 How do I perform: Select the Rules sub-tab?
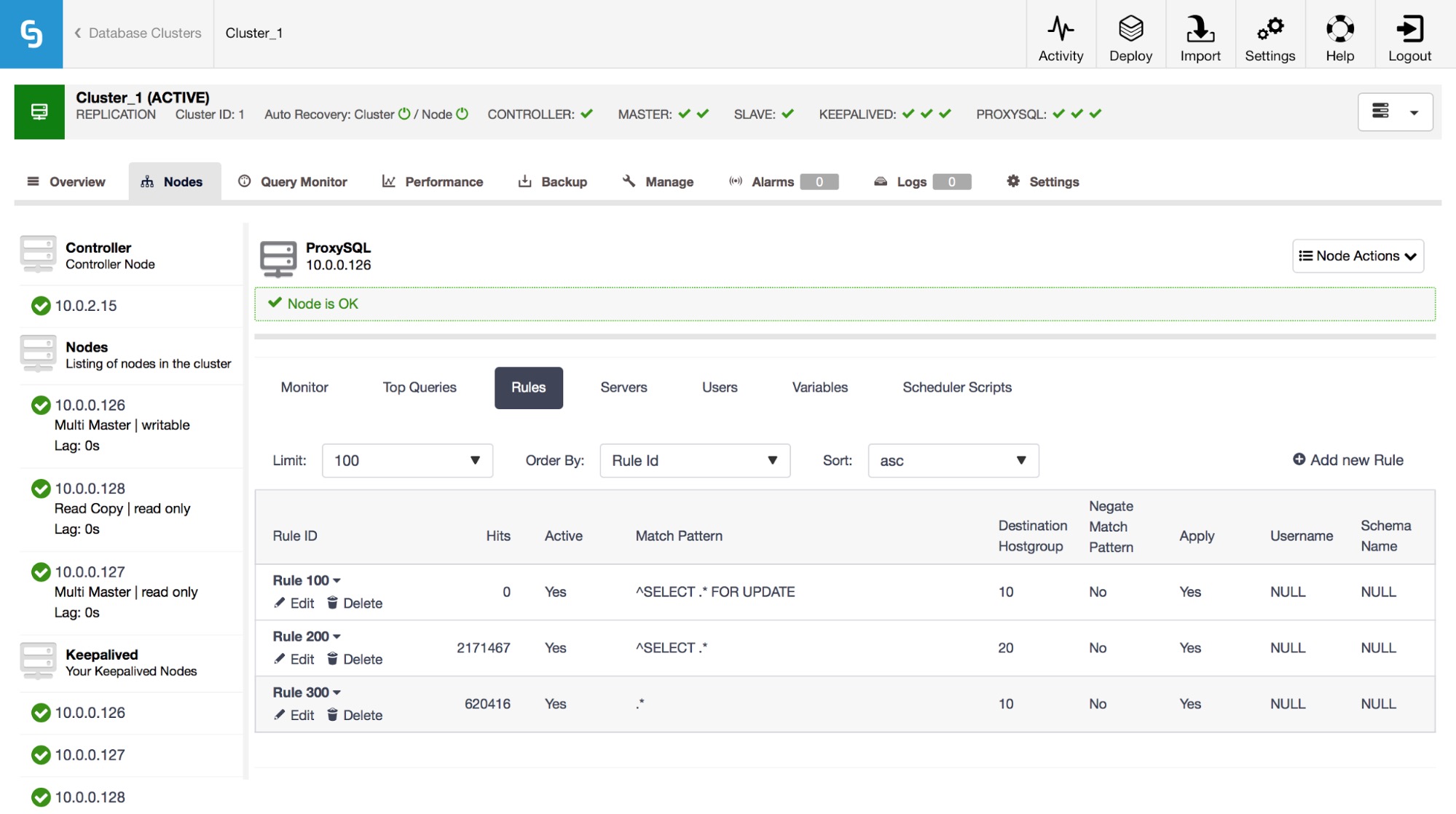pyautogui.click(x=528, y=387)
